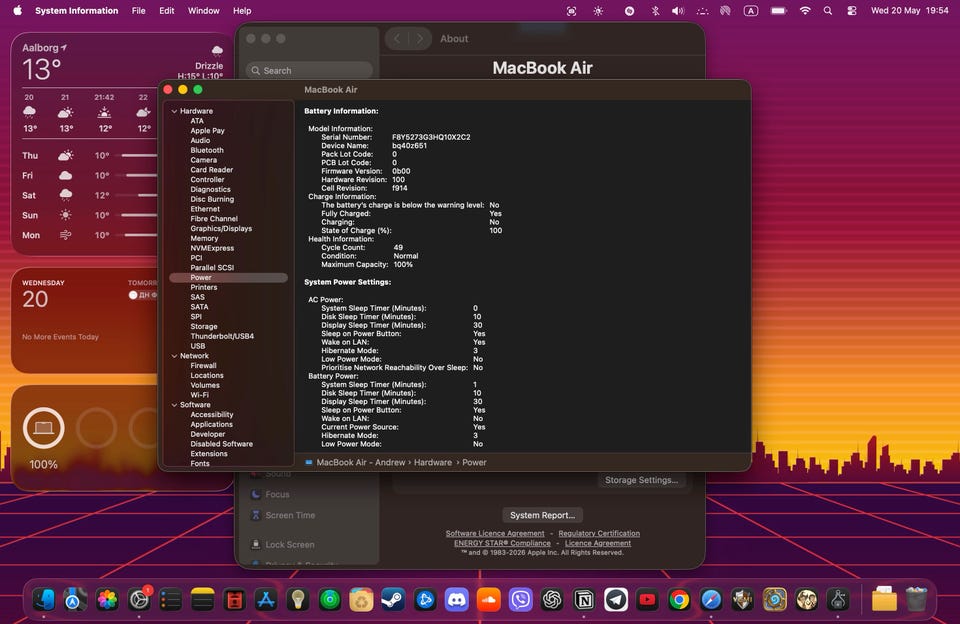Click the Search field in System Settings
The height and width of the screenshot is (624, 960).
(309, 70)
